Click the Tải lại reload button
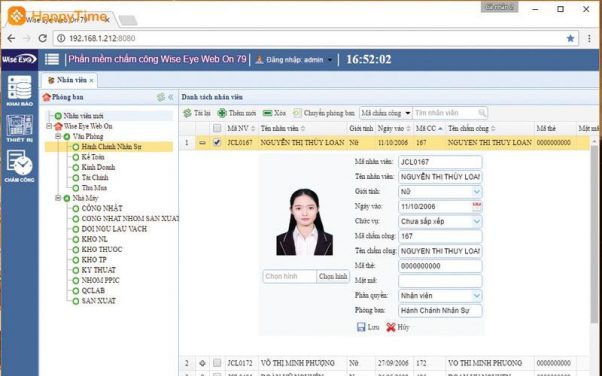The width and height of the screenshot is (602, 376). click(x=197, y=113)
